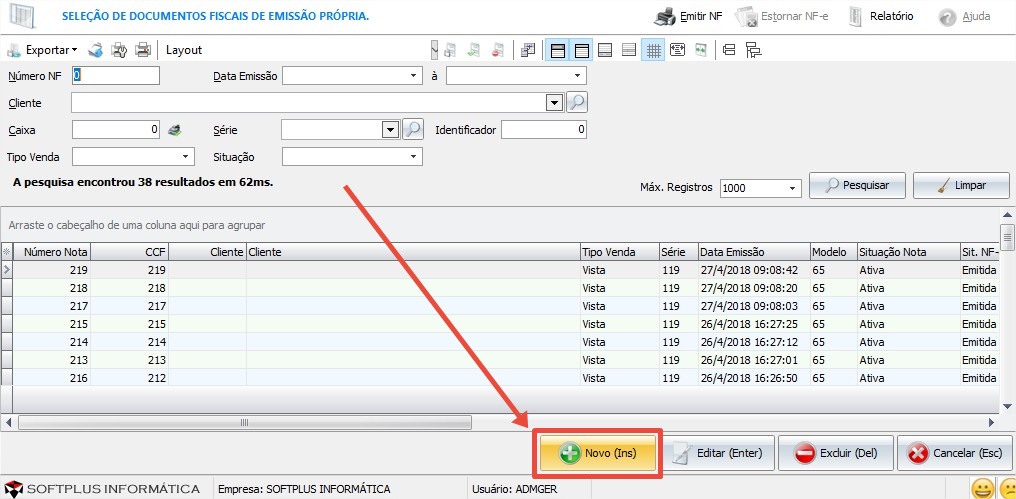Focus the Número NF input field
This screenshot has height=499, width=1016.
(x=115, y=76)
